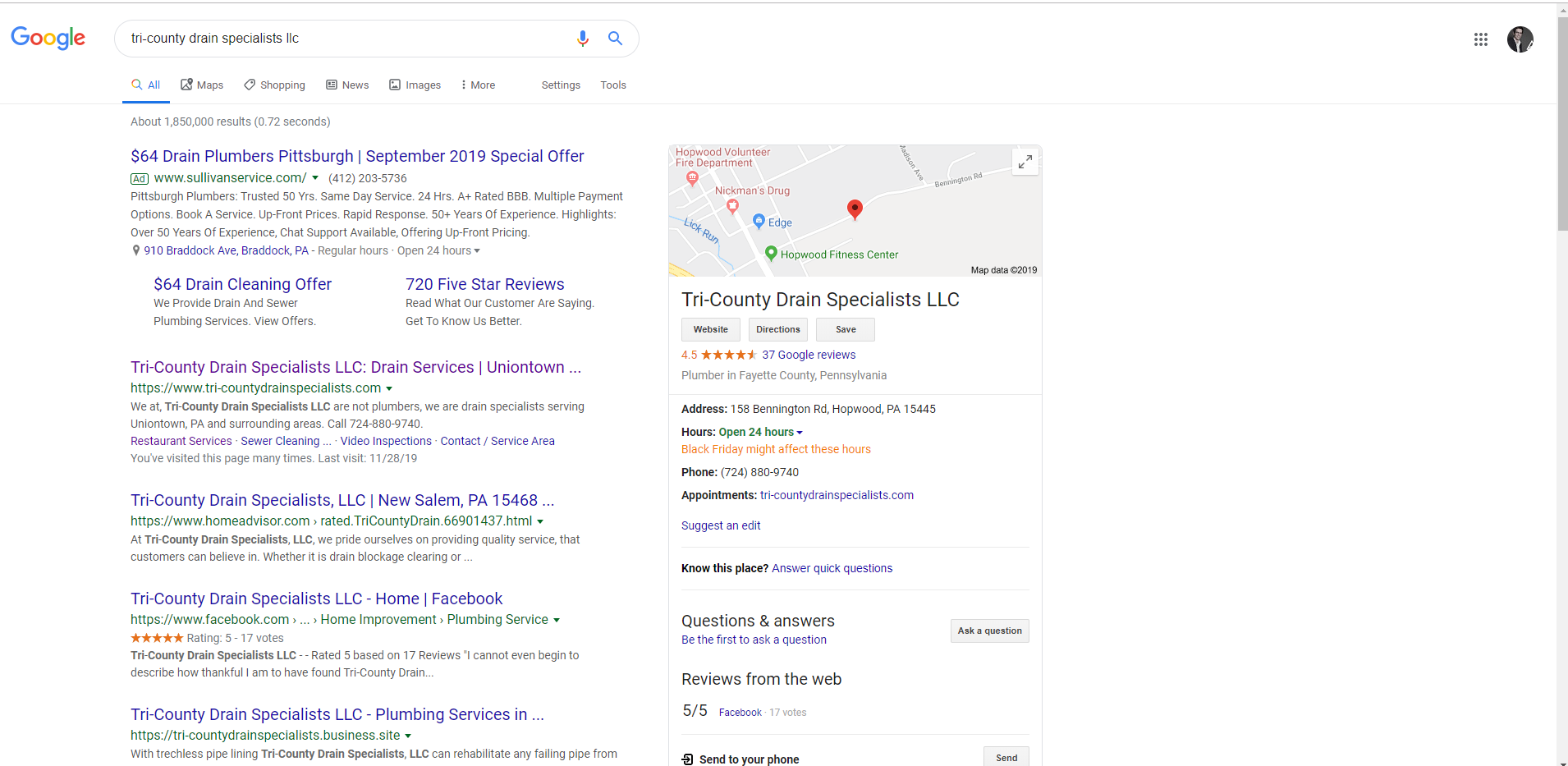1568x766 pixels.
Task: Click the Hopwood Volunteer Fire Department marker
Action: coord(693,177)
